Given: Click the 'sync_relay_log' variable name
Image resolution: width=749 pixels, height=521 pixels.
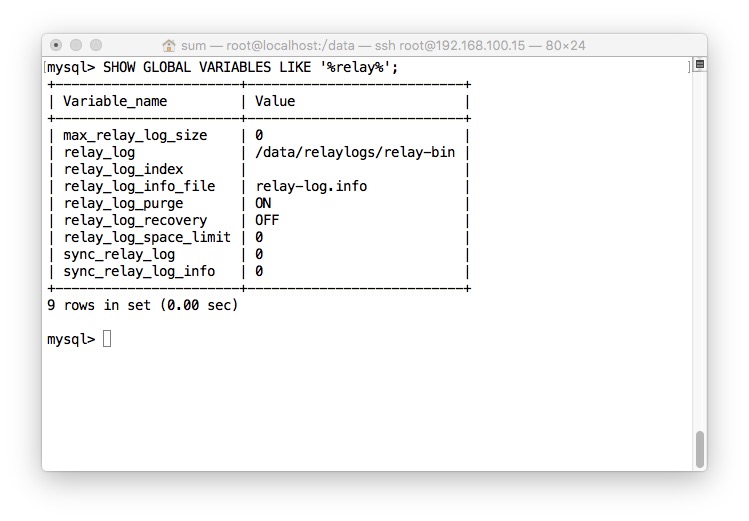Looking at the screenshot, I should click(119, 255).
